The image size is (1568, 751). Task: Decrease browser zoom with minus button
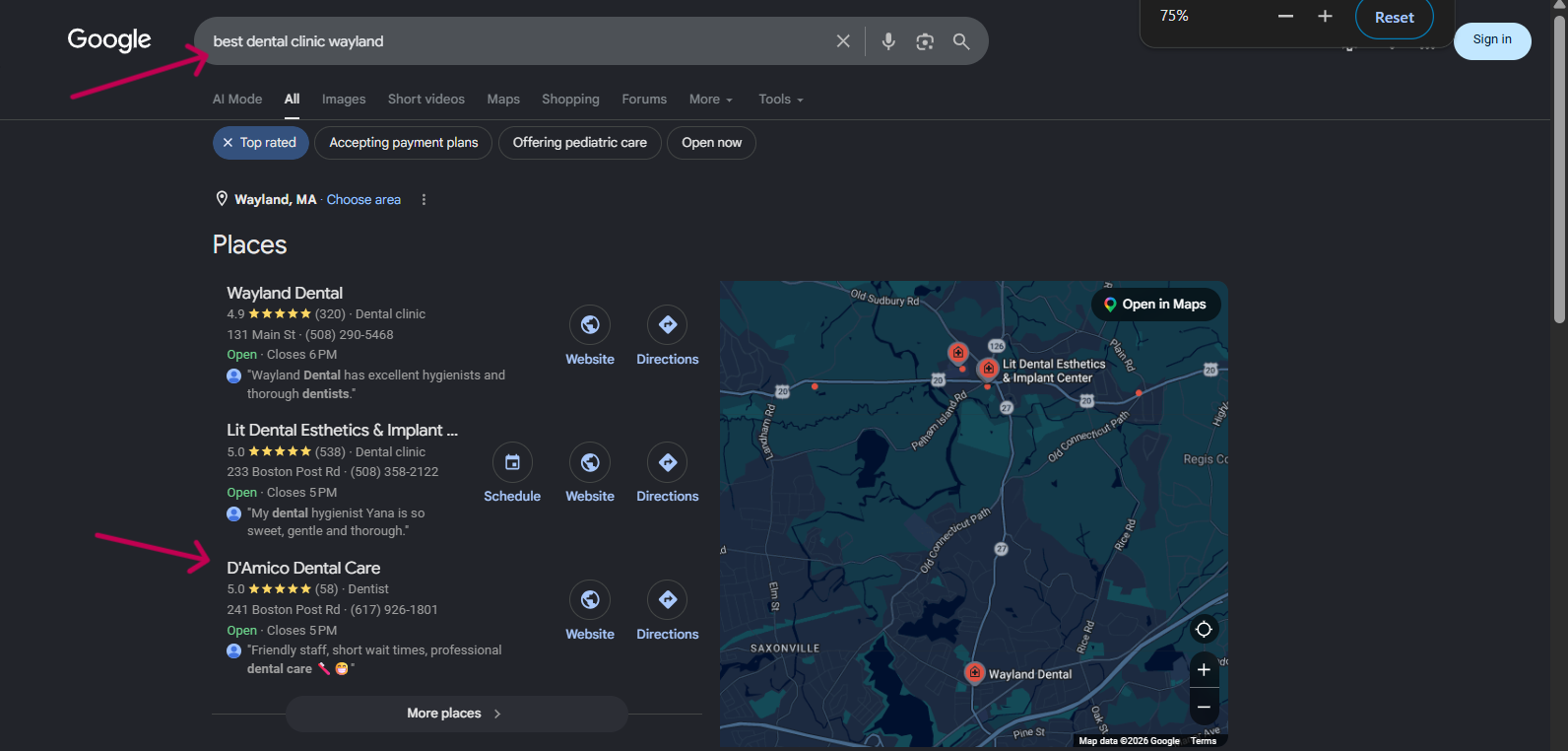pos(1285,16)
